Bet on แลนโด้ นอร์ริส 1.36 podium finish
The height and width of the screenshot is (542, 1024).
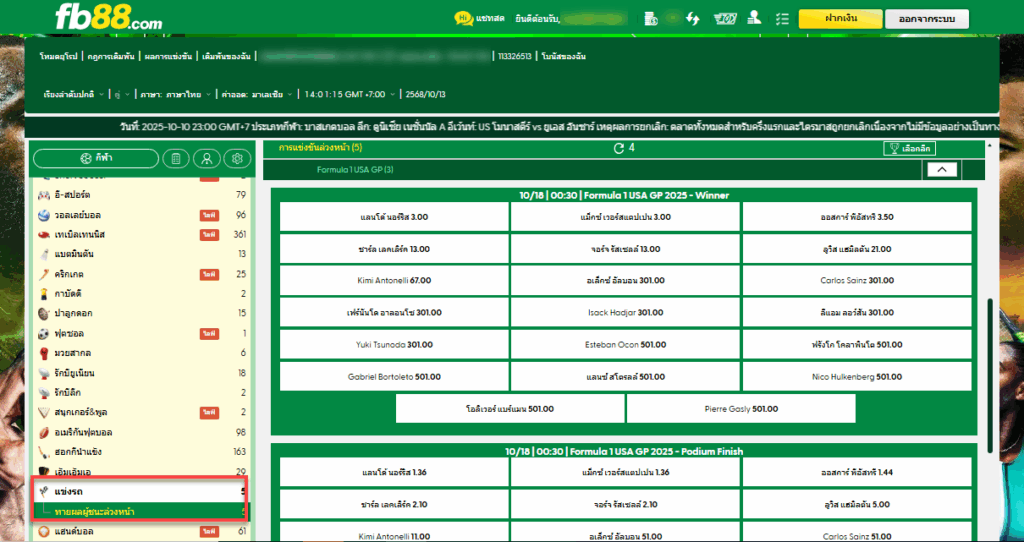click(394, 473)
